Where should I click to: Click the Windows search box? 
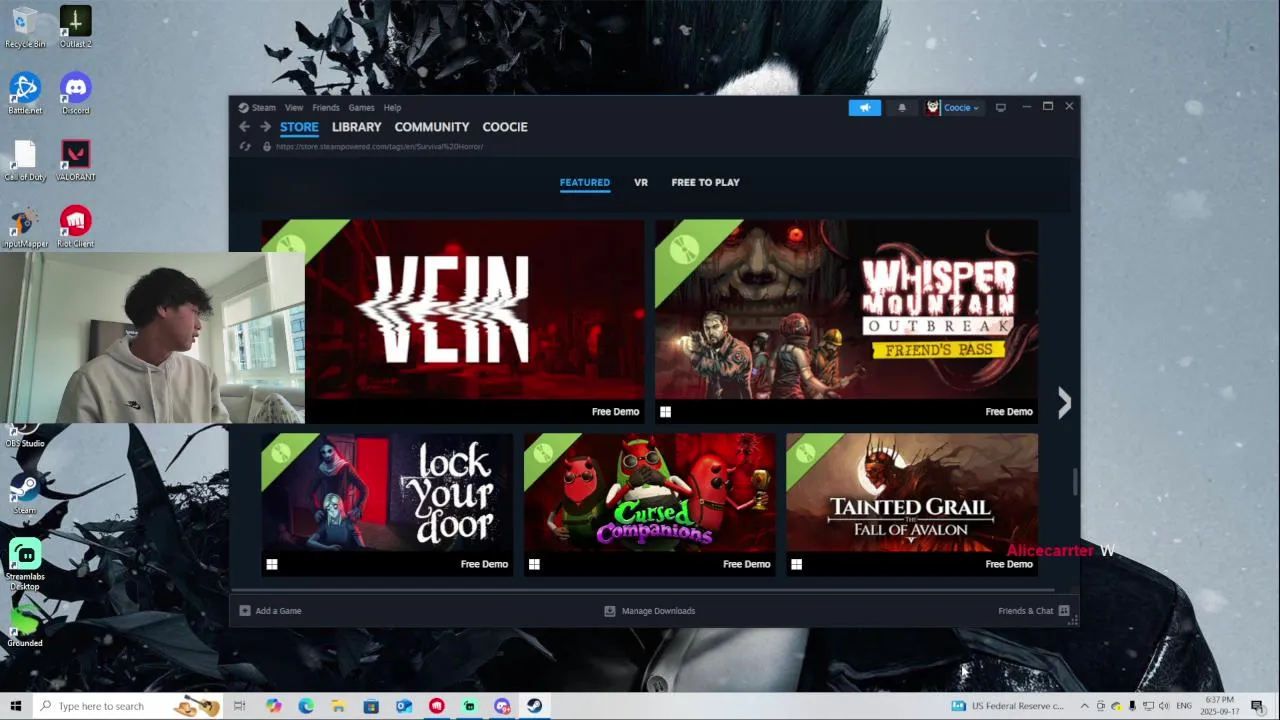pos(128,706)
